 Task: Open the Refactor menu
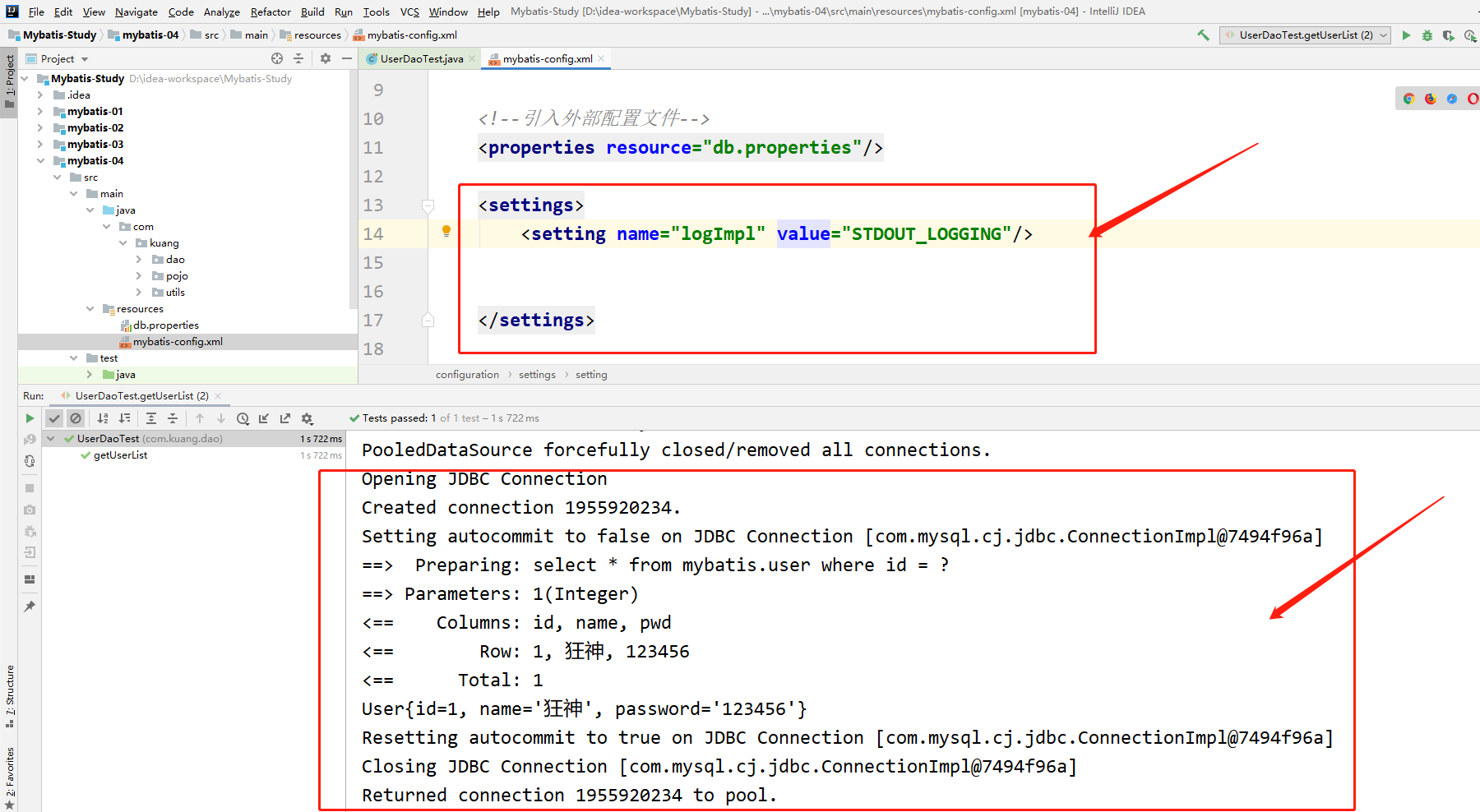[x=271, y=12]
